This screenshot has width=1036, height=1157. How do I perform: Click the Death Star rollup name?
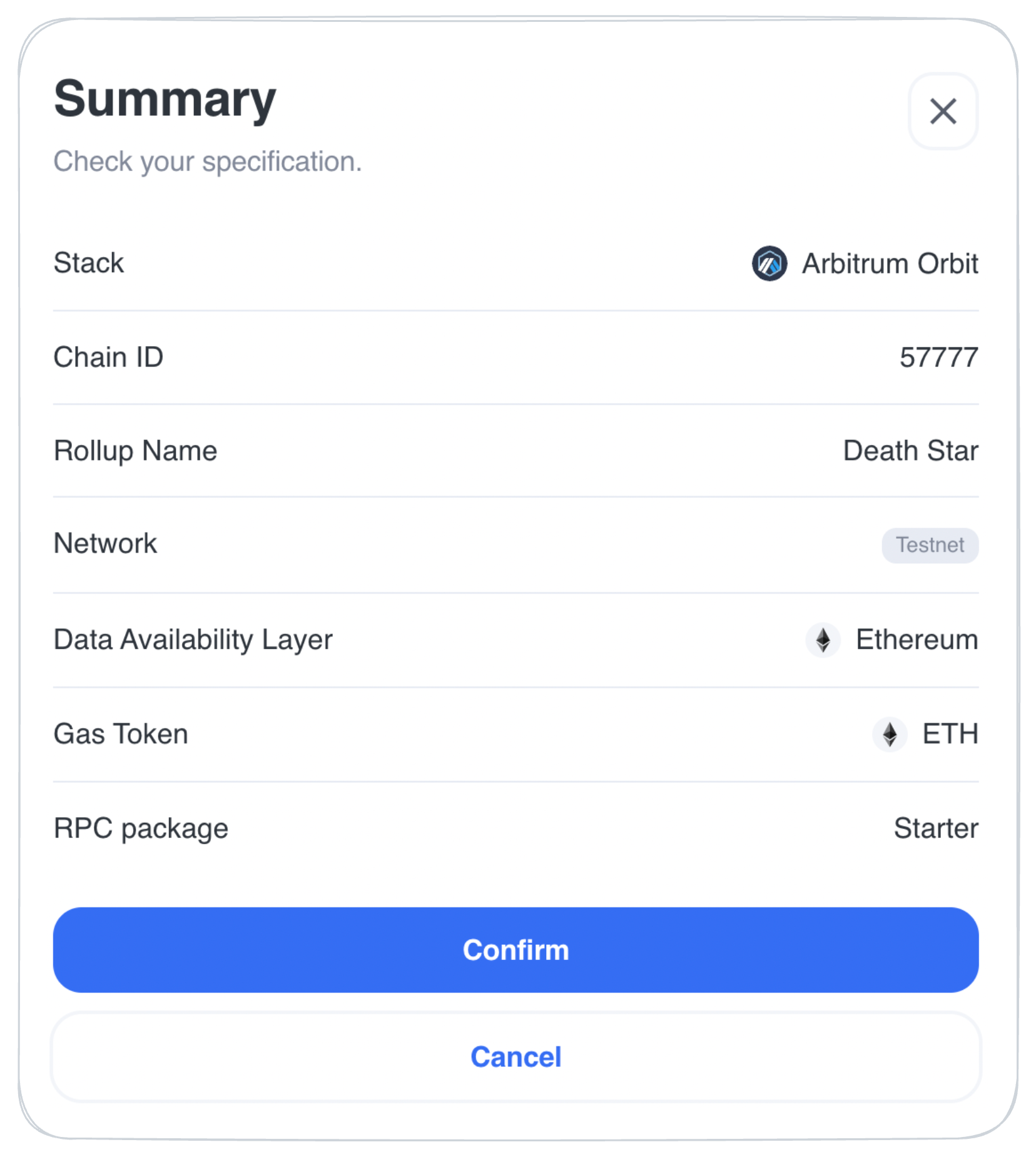(910, 451)
